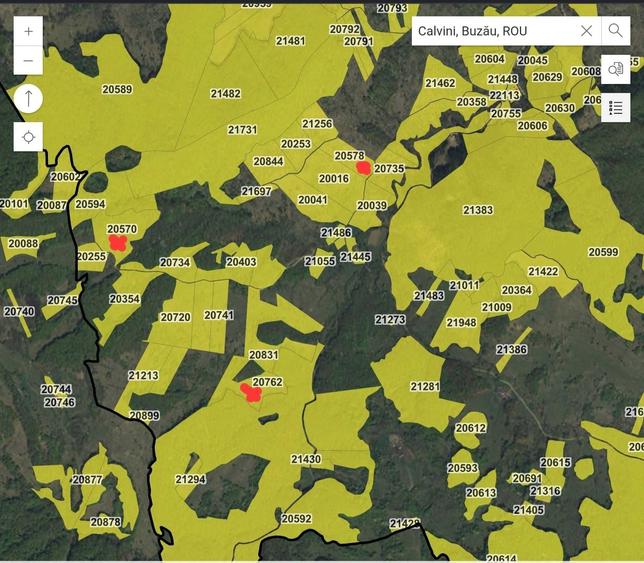Reset map orientation with north arrow

[x=28, y=99]
